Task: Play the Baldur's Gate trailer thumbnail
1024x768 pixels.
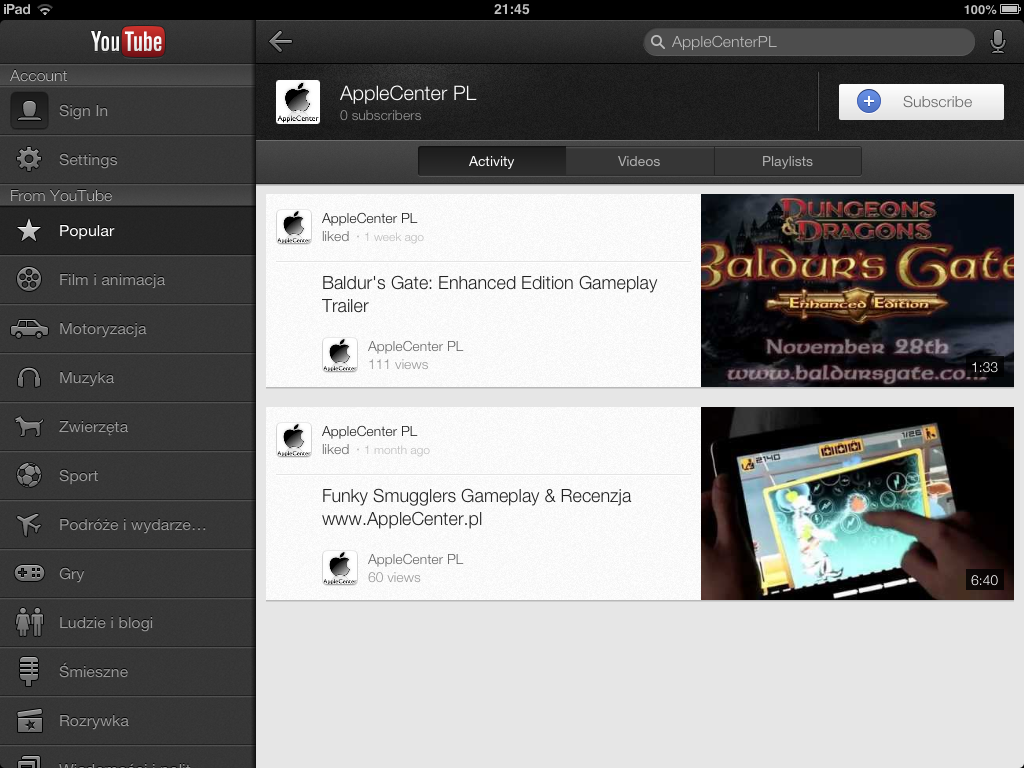Action: click(857, 291)
